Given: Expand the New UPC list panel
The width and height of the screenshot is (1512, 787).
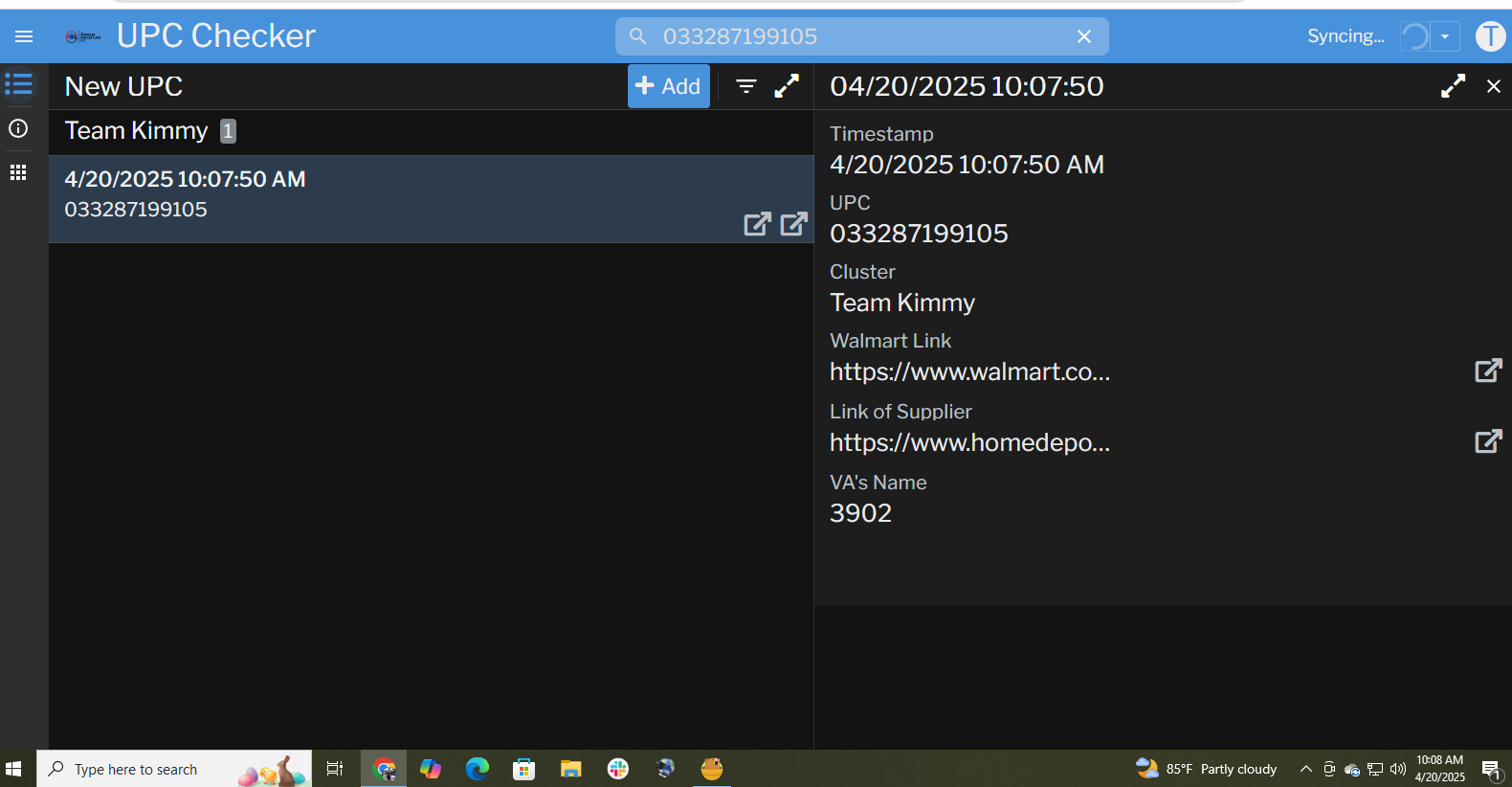Looking at the screenshot, I should click(787, 86).
